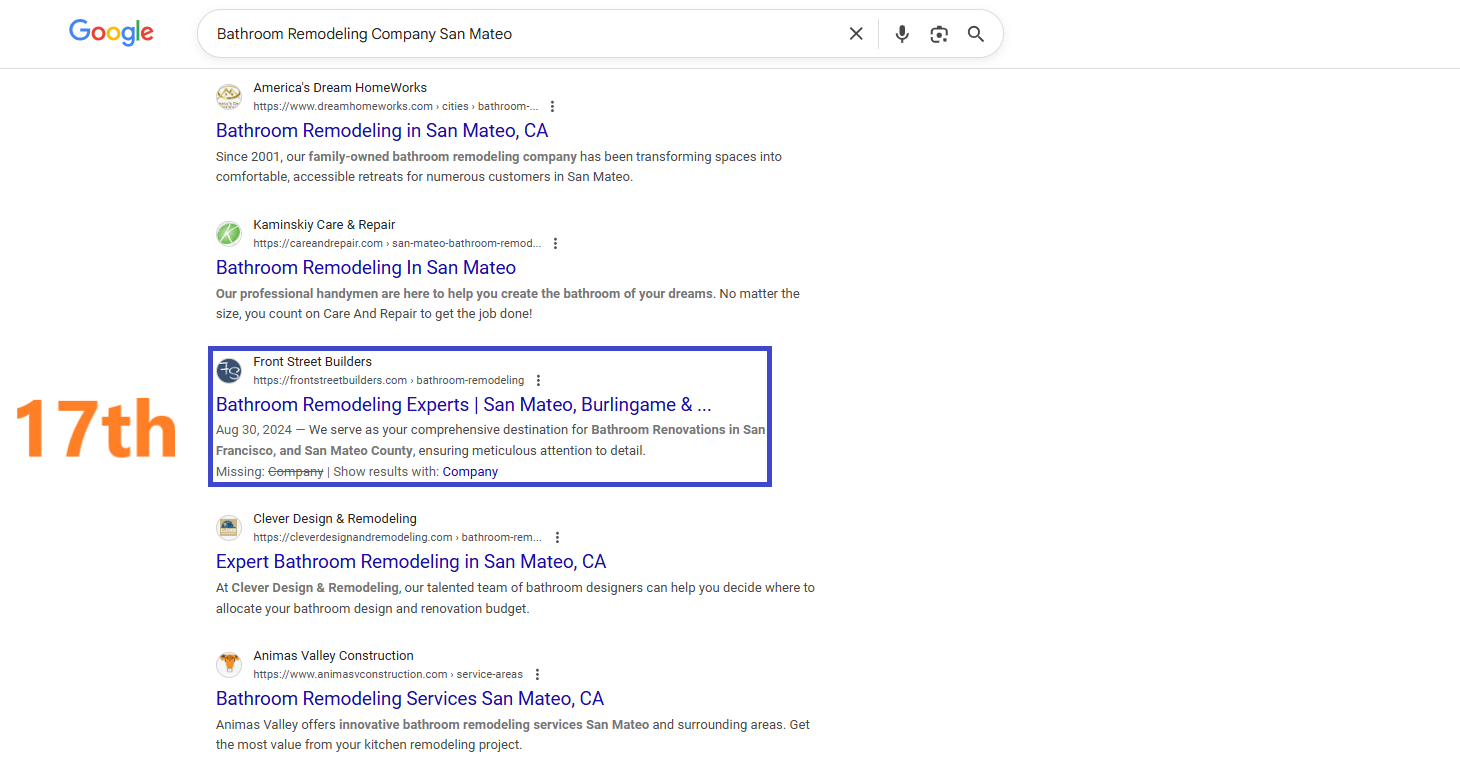
Task: Click the frontstreetbuilders.com URL breadcrumb
Action: pyautogui.click(x=389, y=380)
